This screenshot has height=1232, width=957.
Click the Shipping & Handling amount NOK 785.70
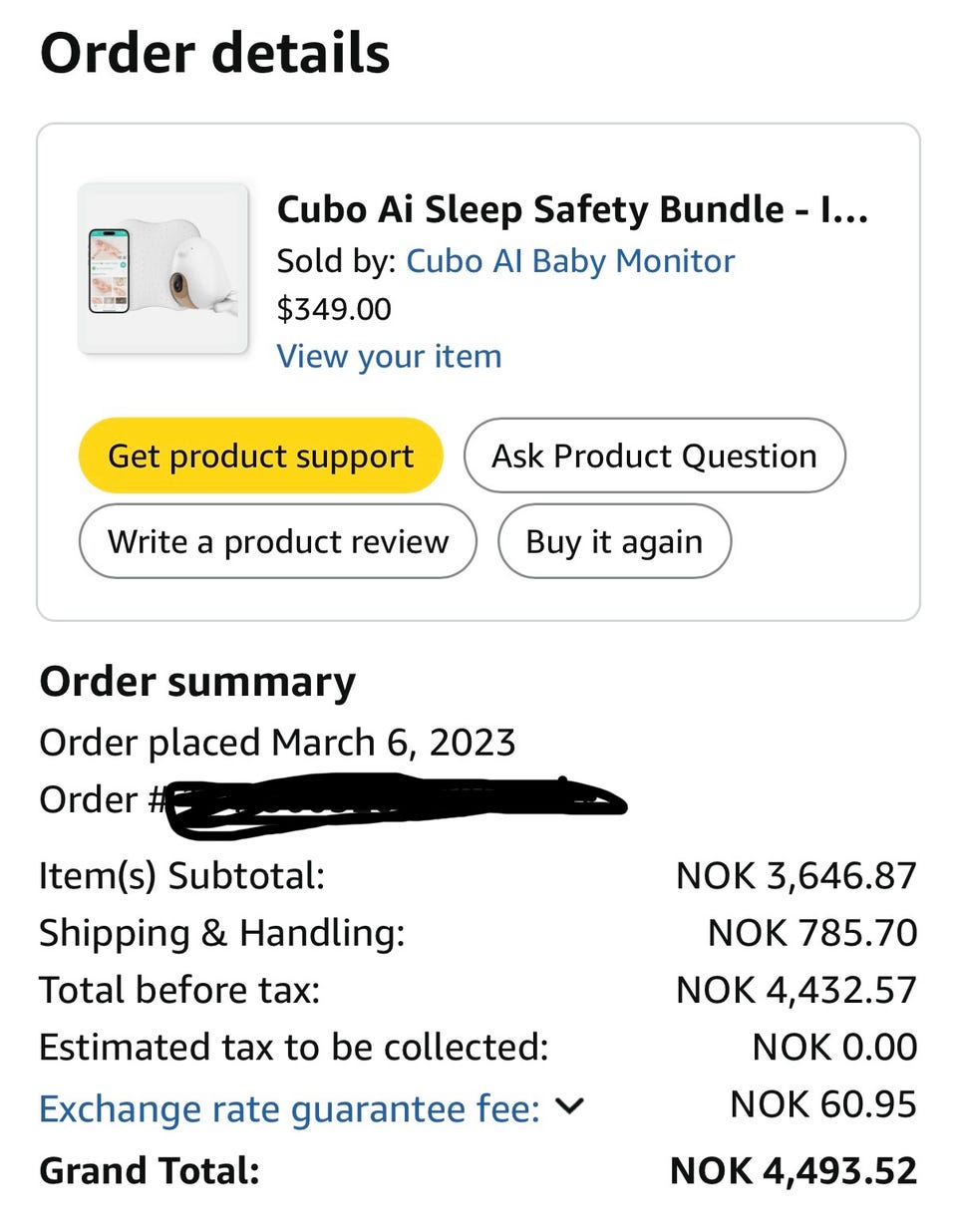point(811,933)
